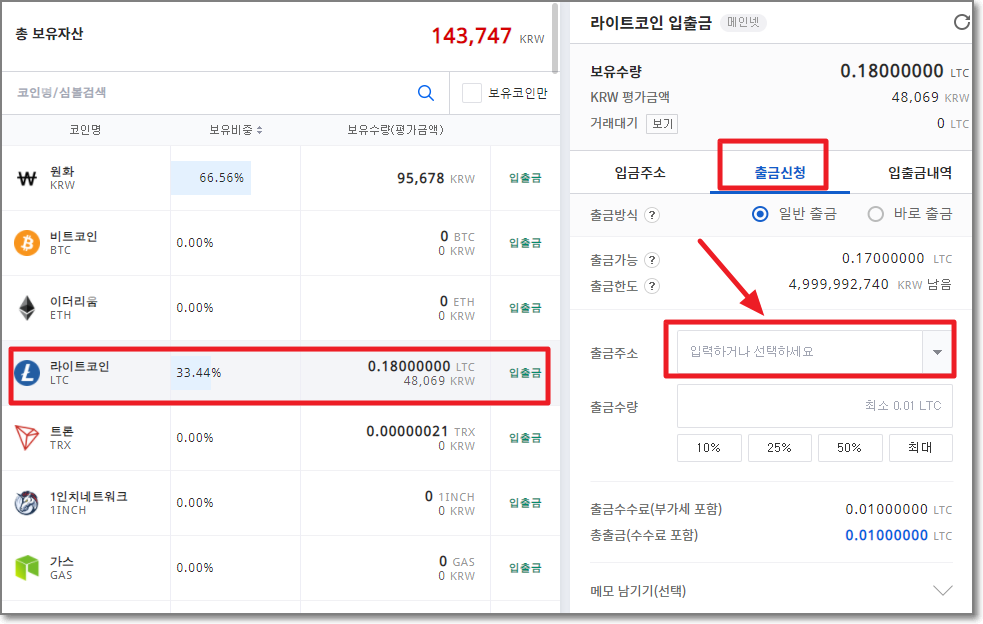Switch to the 출금신청 tab

pos(779,172)
